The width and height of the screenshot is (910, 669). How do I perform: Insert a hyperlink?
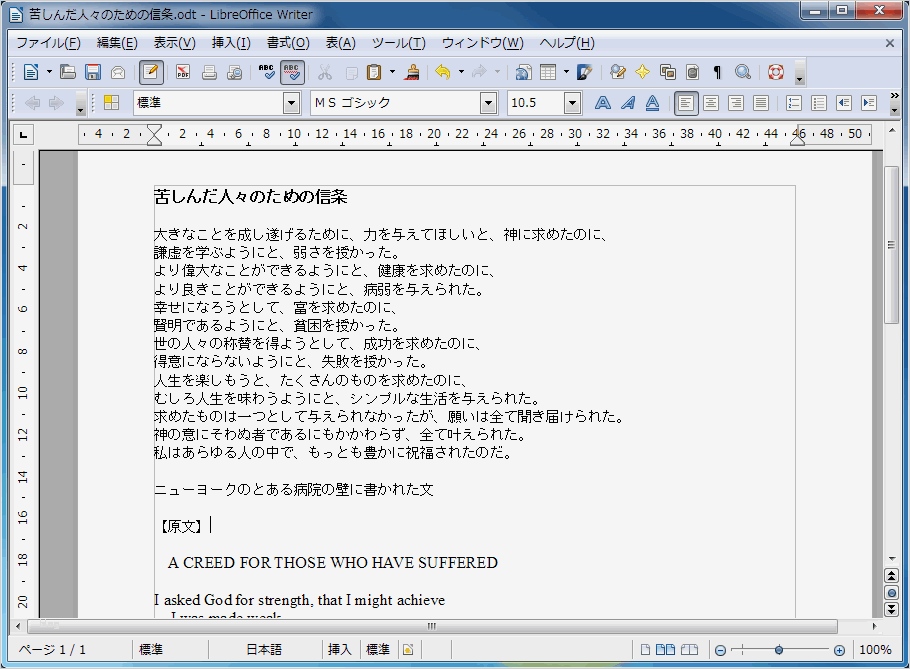[x=523, y=73]
